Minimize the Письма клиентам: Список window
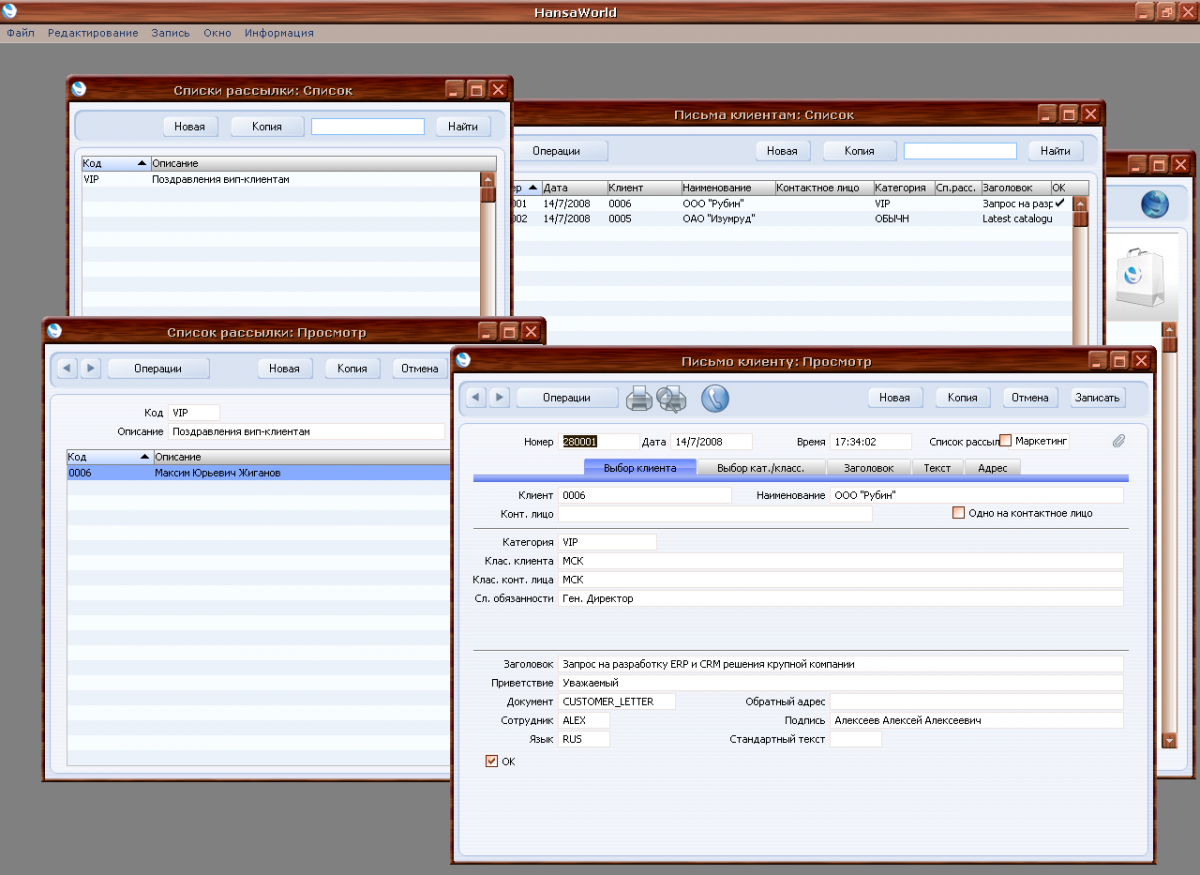Screen dimensions: 1200x875 1047,114
